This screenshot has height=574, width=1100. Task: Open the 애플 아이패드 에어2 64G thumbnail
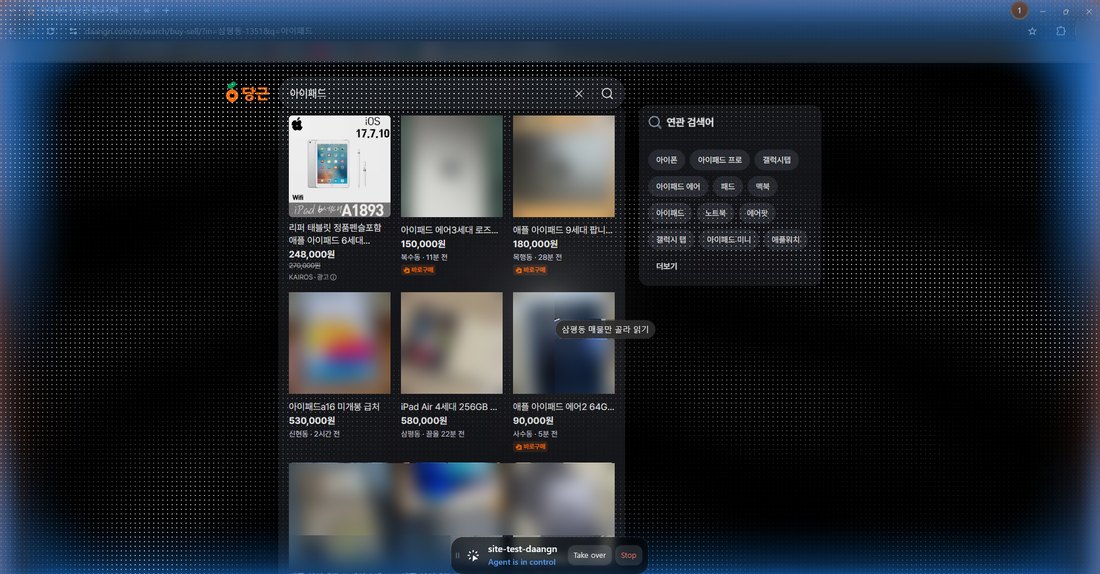pos(564,343)
